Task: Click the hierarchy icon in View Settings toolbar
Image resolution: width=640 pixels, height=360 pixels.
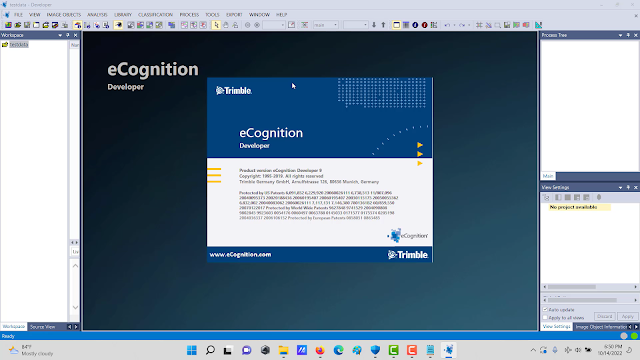Action: click(546, 198)
